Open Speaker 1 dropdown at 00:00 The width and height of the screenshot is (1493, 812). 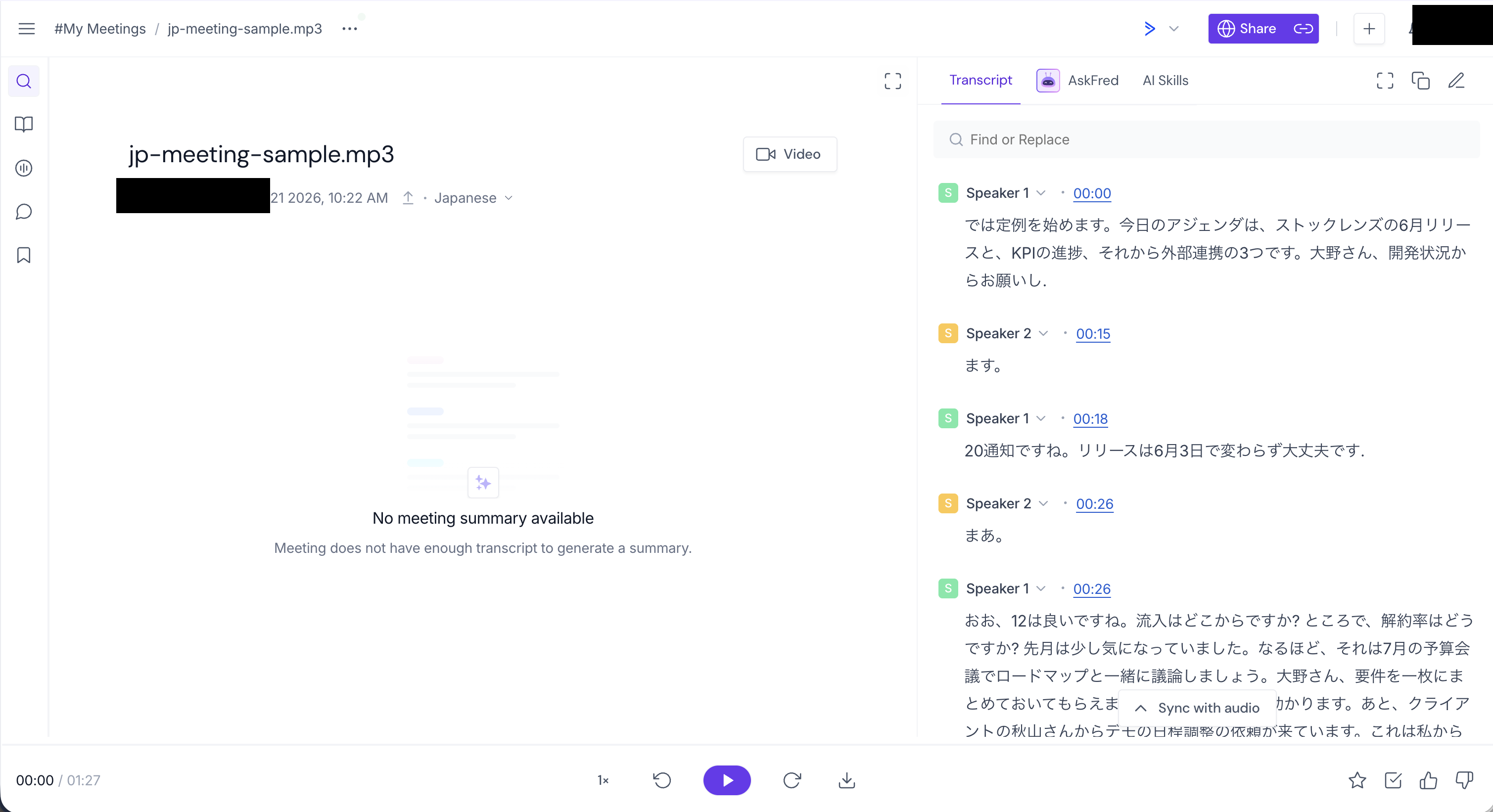click(x=1041, y=193)
